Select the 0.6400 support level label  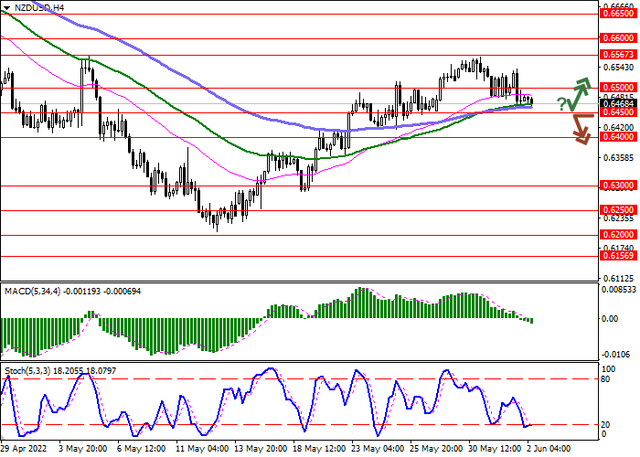614,137
